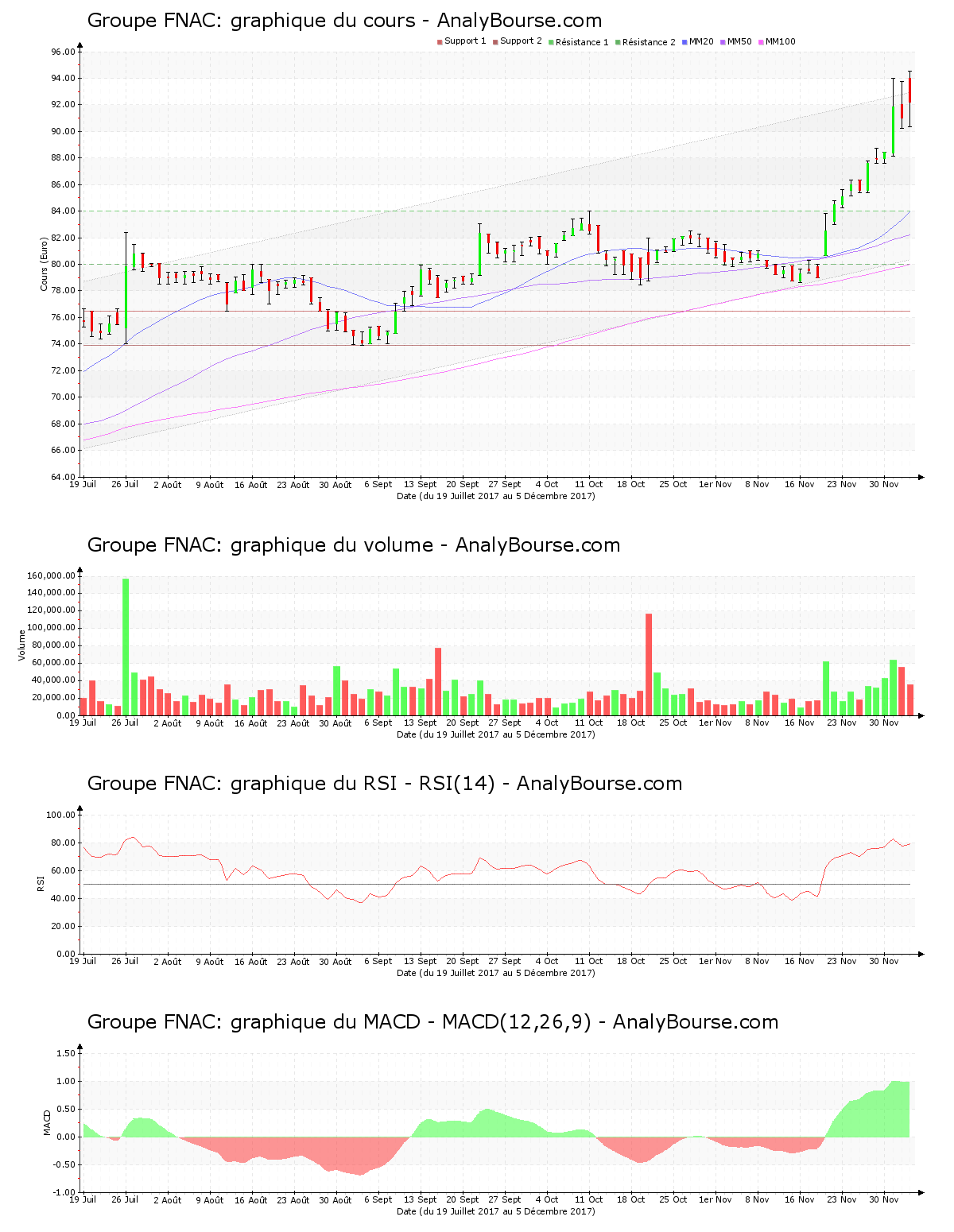Click the 'MACD' vertical axis label

47,1122
